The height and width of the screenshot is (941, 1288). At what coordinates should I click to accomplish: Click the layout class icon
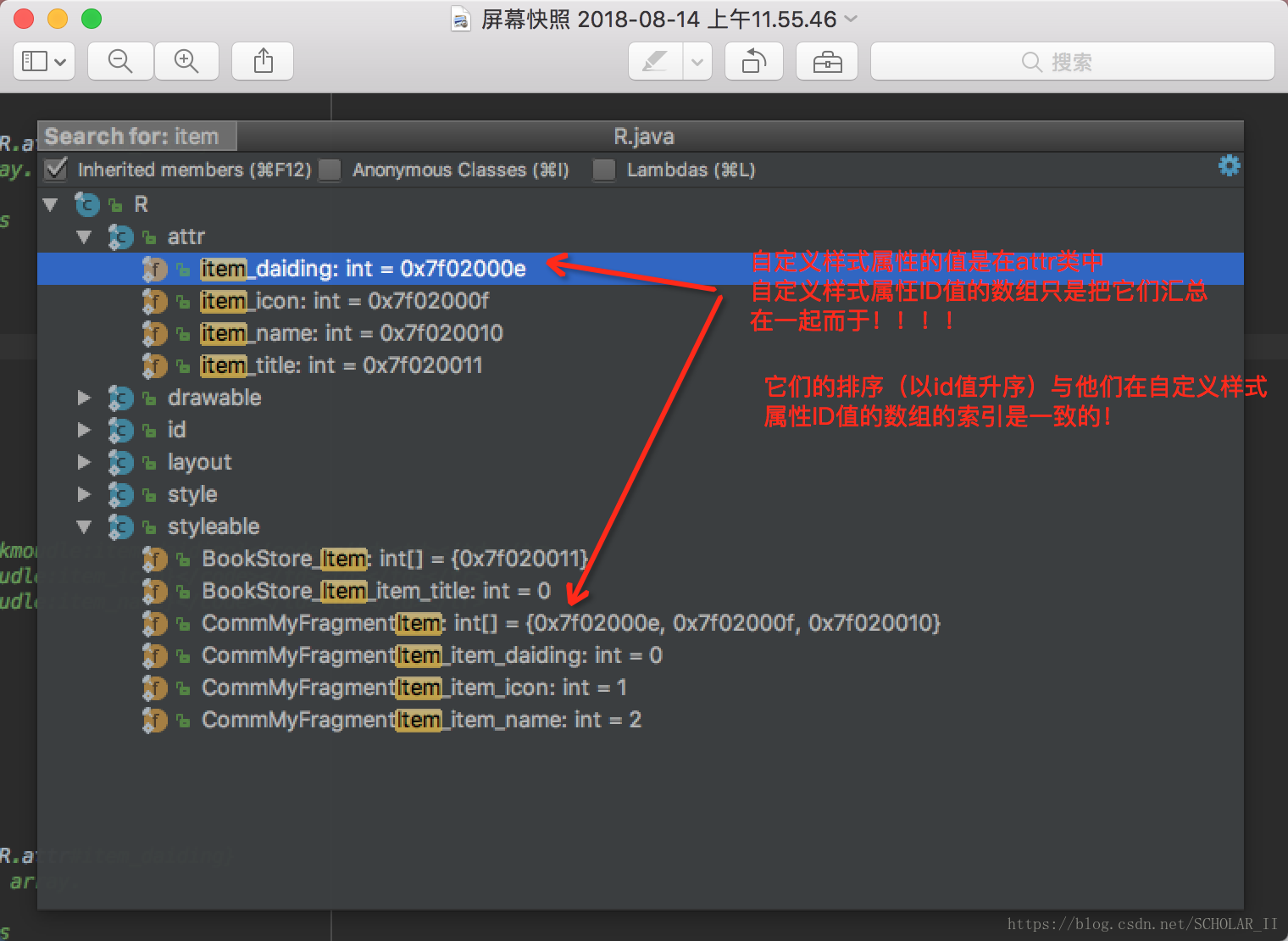click(x=120, y=462)
